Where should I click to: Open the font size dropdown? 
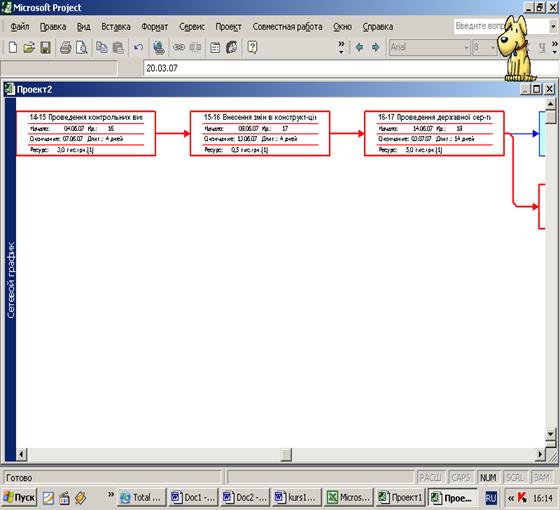[492, 47]
